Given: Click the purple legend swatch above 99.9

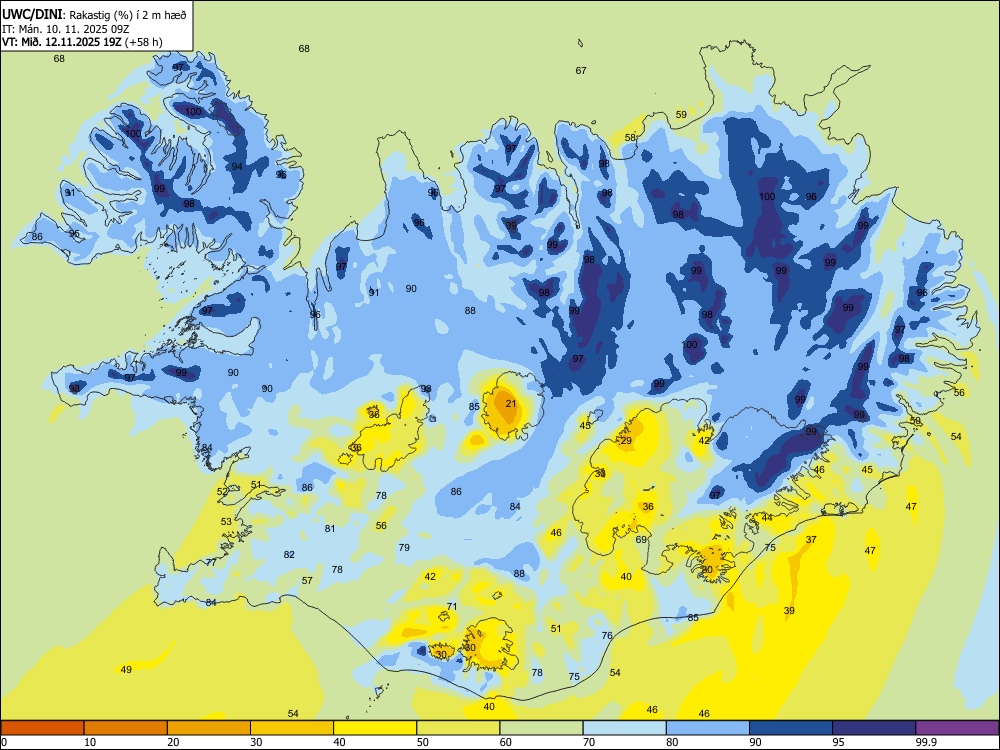Looking at the screenshot, I should [x=957, y=728].
